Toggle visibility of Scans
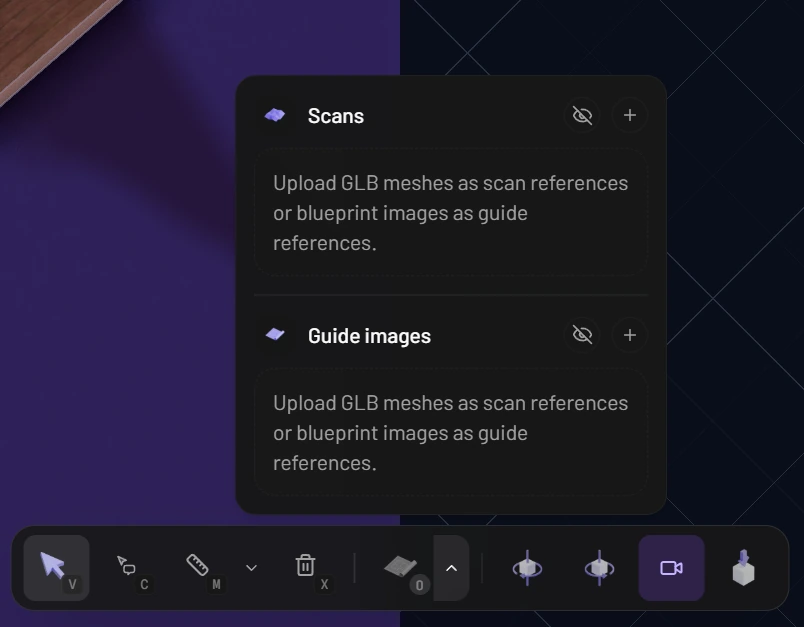Screen dimensions: 804x627 pyautogui.click(x=582, y=115)
